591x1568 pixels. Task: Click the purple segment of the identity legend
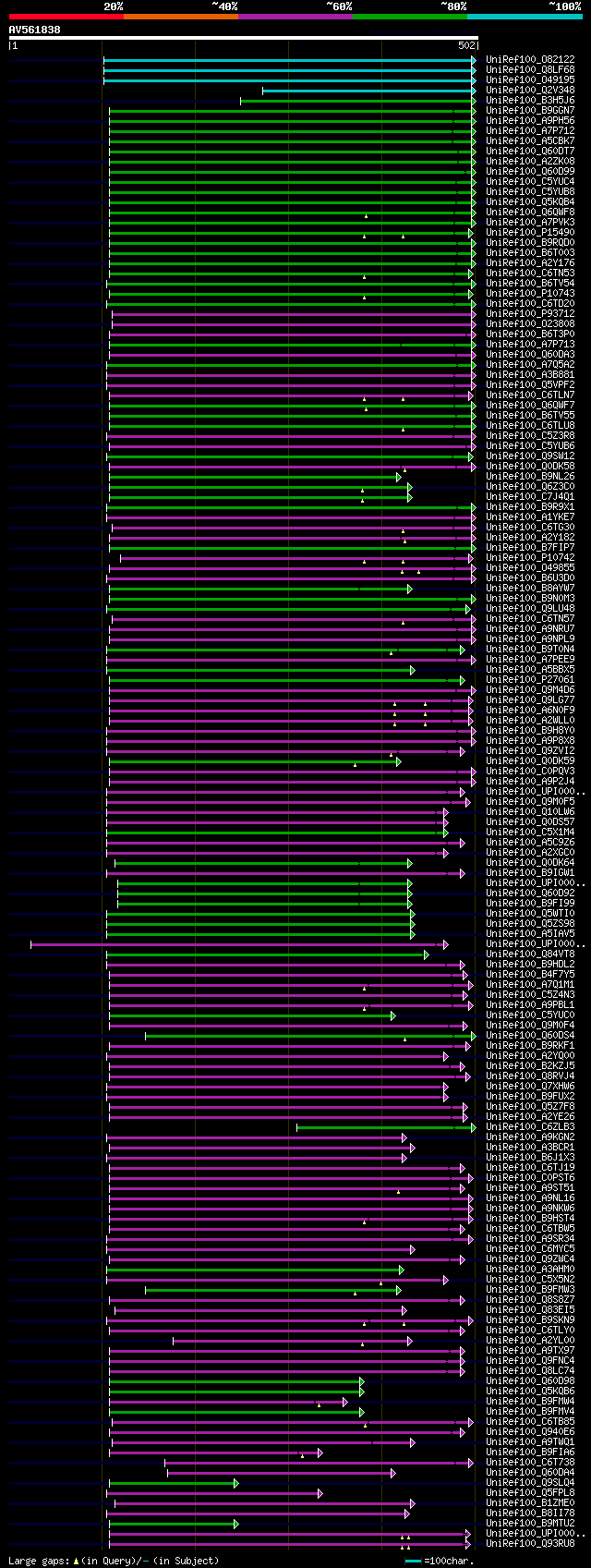tap(295, 17)
